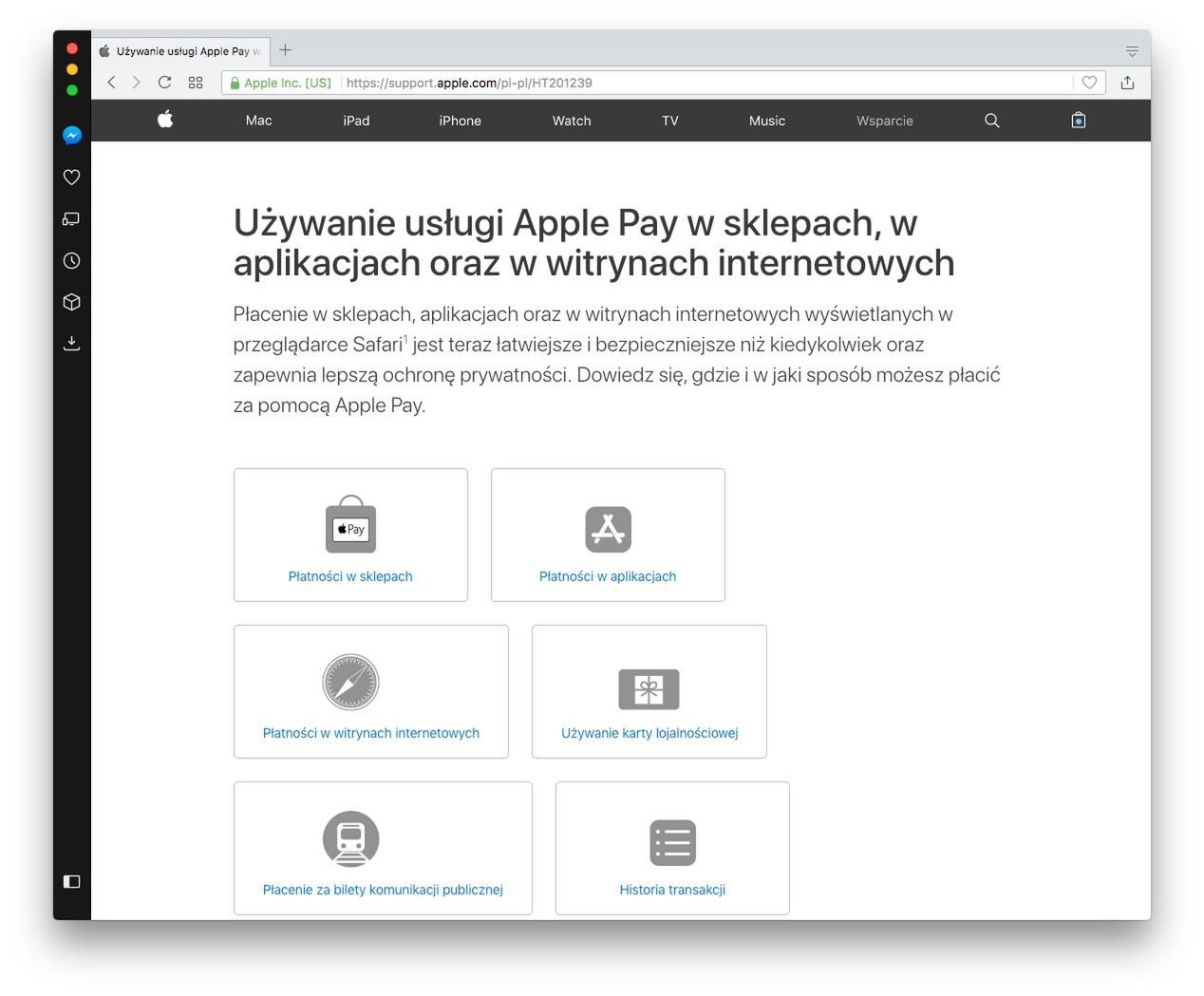Go back to the previous page
Image resolution: width=1204 pixels, height=996 pixels.
pyautogui.click(x=111, y=83)
